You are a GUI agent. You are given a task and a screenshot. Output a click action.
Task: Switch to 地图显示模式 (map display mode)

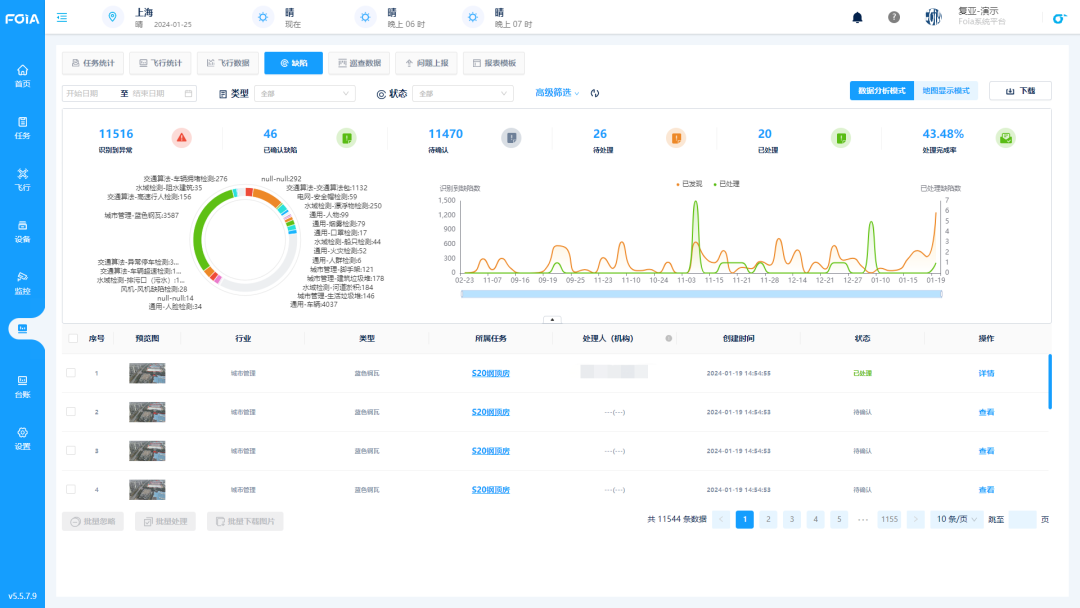[x=945, y=91]
